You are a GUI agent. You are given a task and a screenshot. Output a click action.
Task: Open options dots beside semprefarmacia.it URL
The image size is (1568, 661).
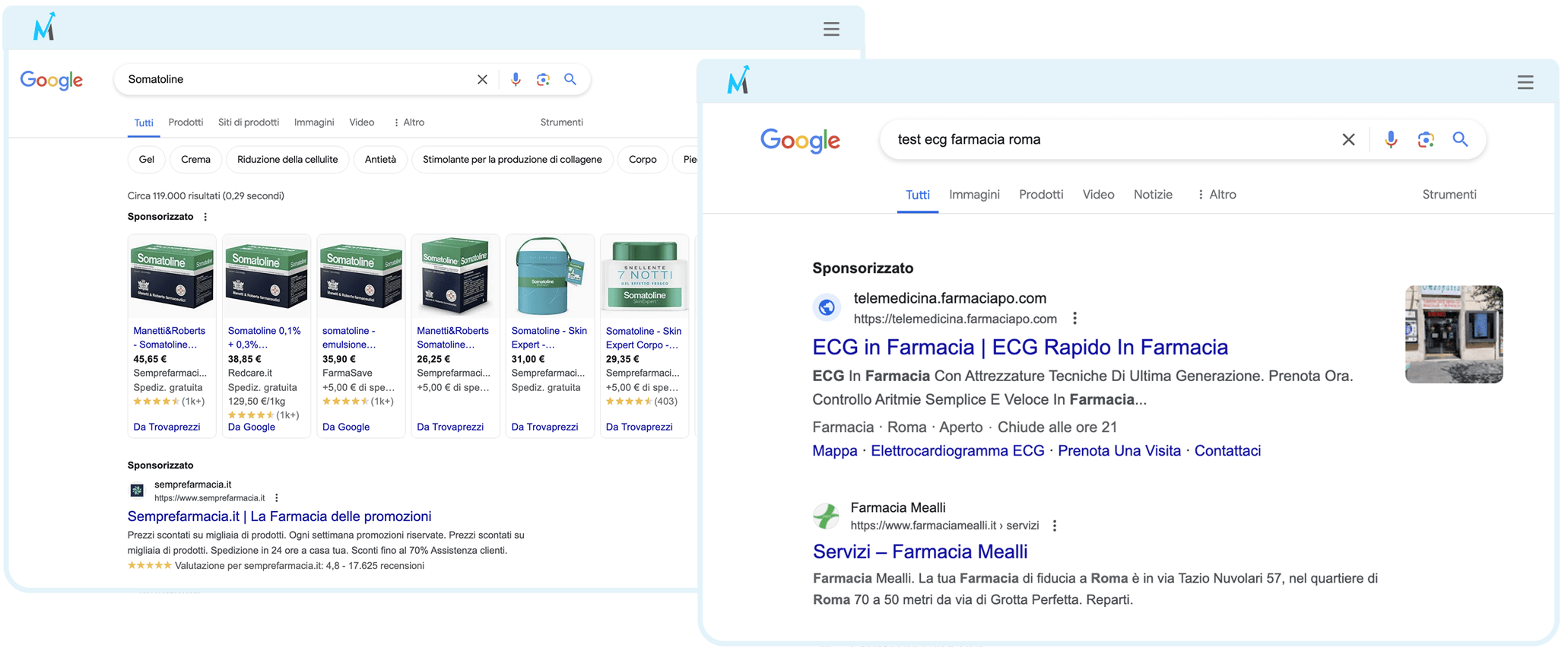pos(277,498)
